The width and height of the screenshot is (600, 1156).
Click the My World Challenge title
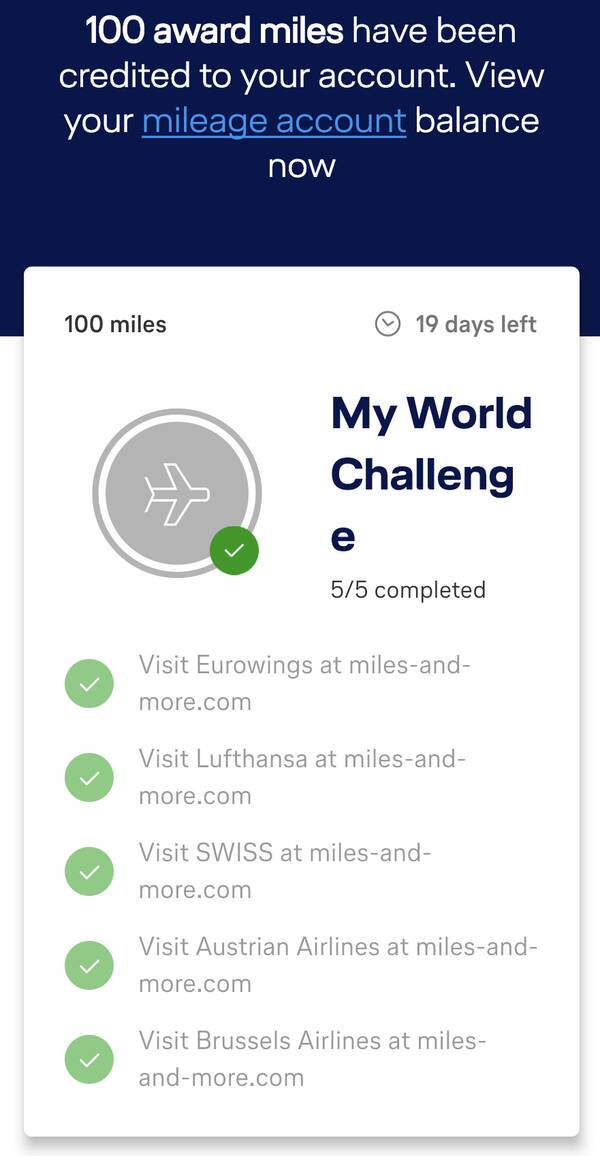coord(431,474)
